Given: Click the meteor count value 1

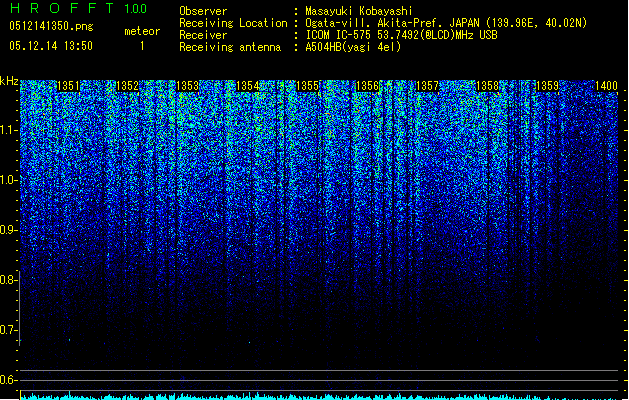Looking at the screenshot, I should coord(142,46).
